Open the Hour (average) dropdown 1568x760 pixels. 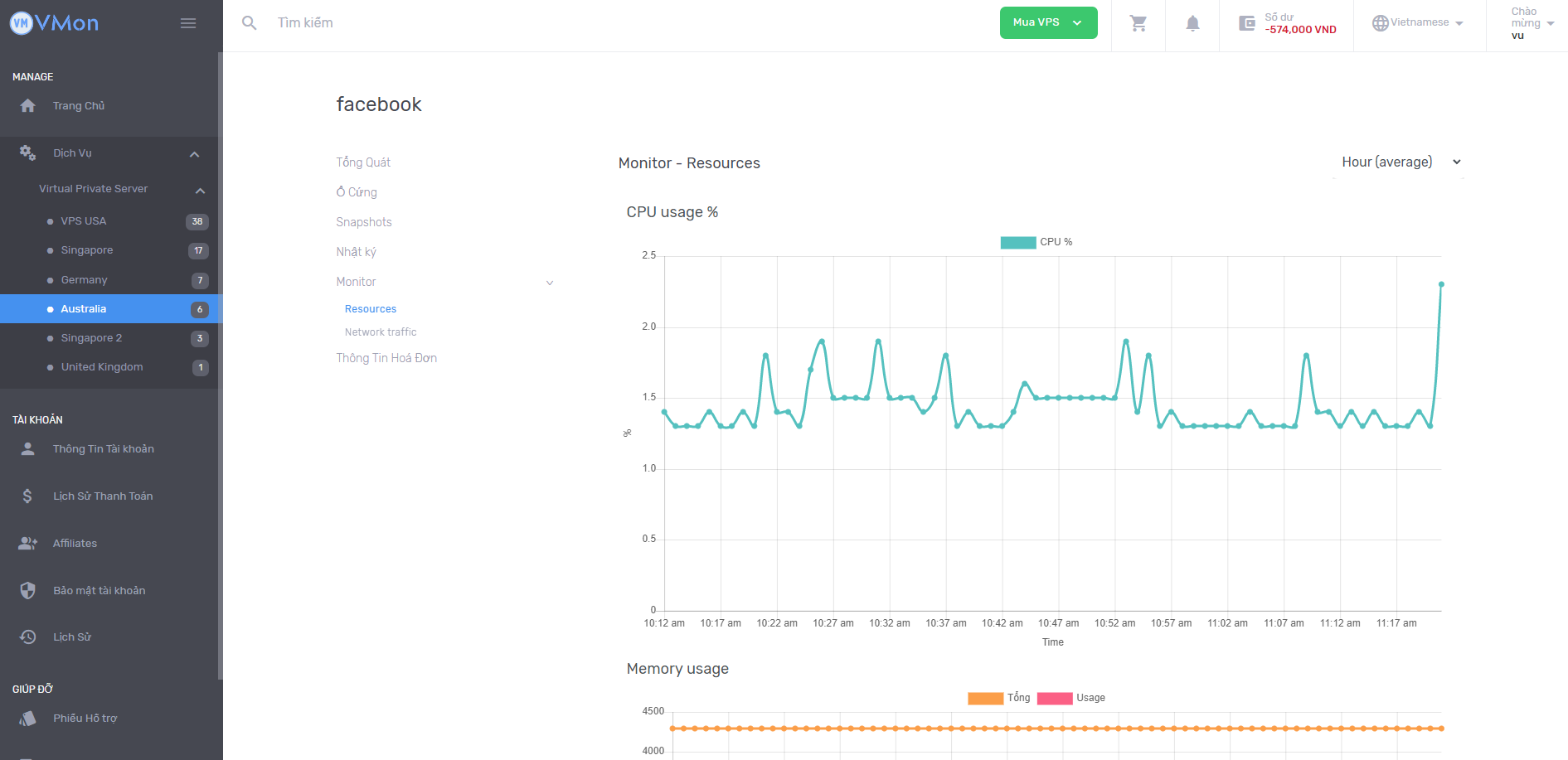tap(1400, 162)
